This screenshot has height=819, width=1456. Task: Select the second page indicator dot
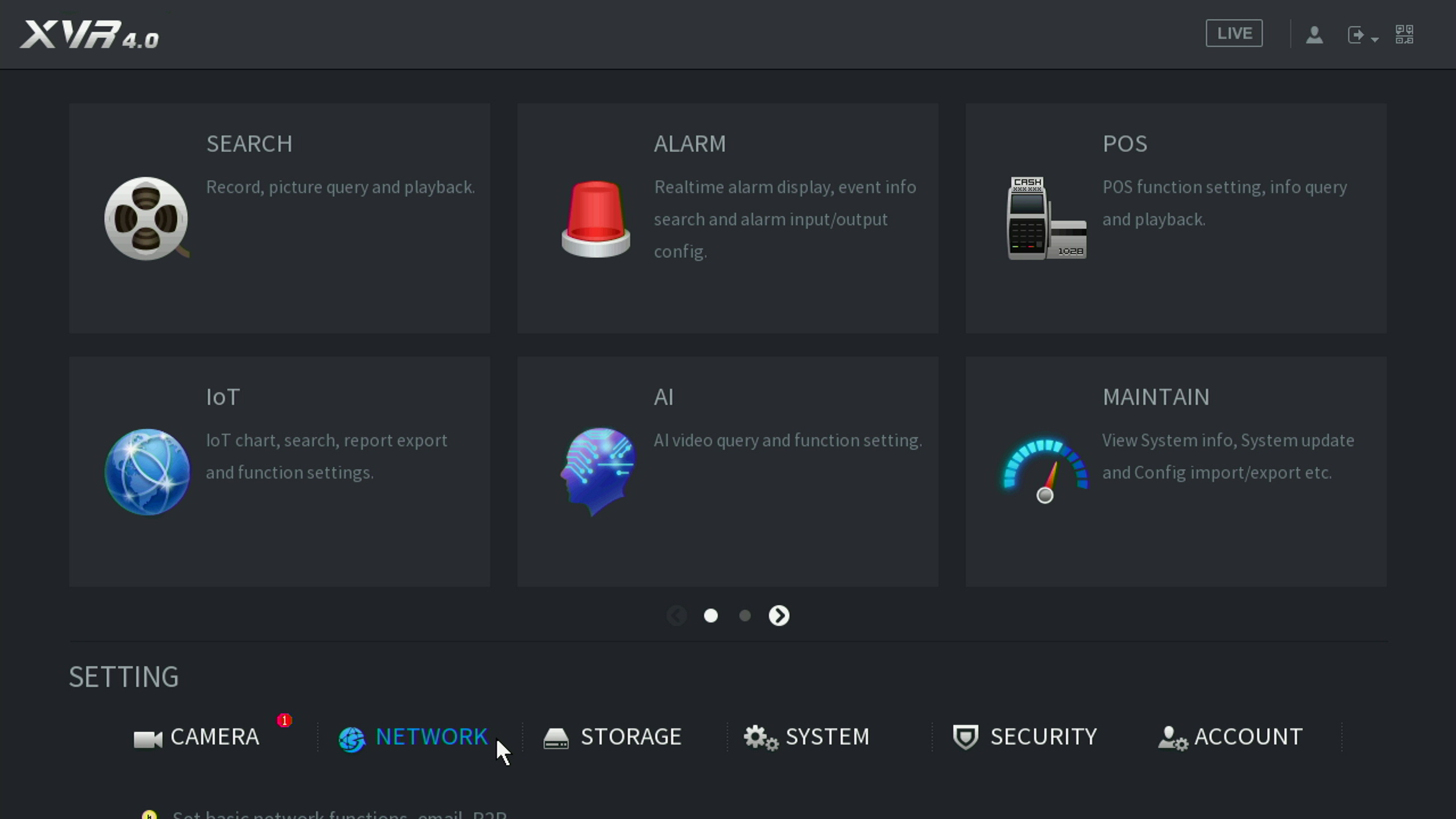pos(744,615)
